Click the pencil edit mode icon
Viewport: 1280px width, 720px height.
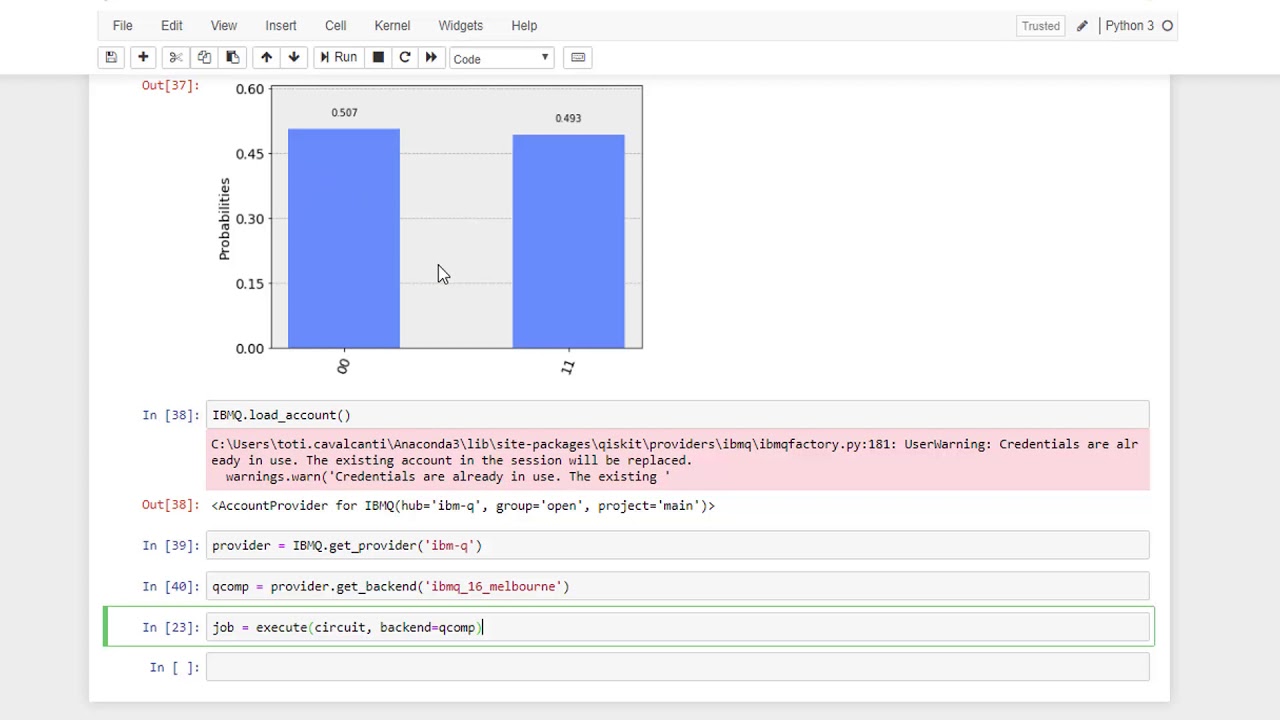[x=1082, y=26]
